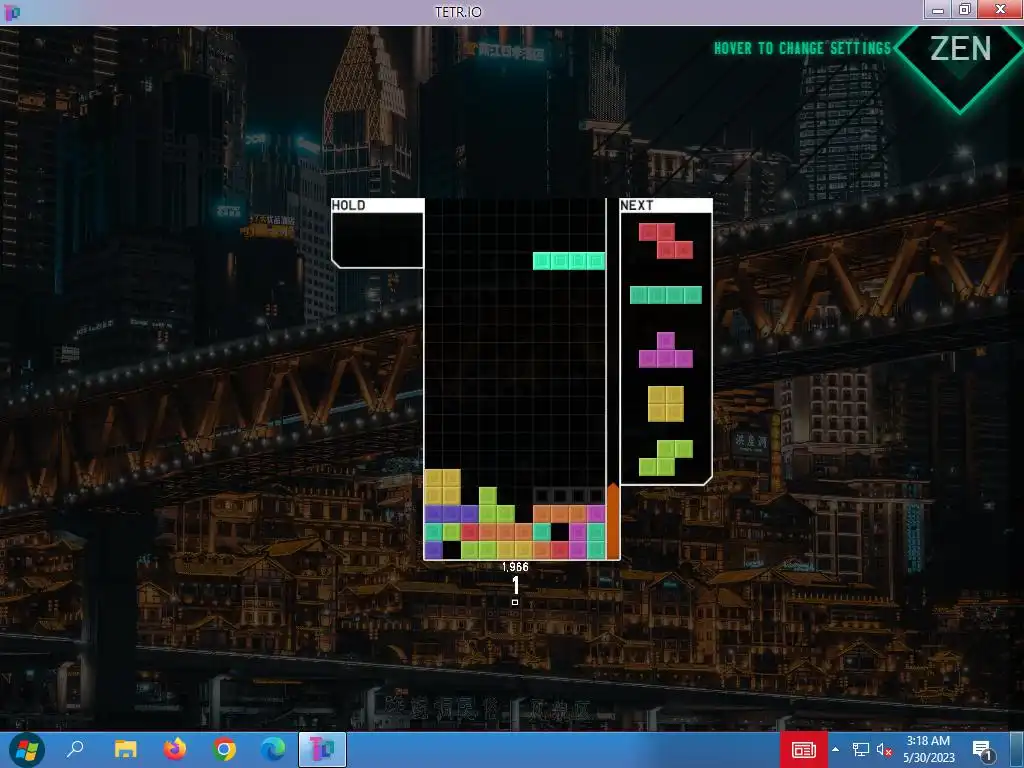
Task: Click the yellow O block stacked at left
Action: (x=442, y=487)
